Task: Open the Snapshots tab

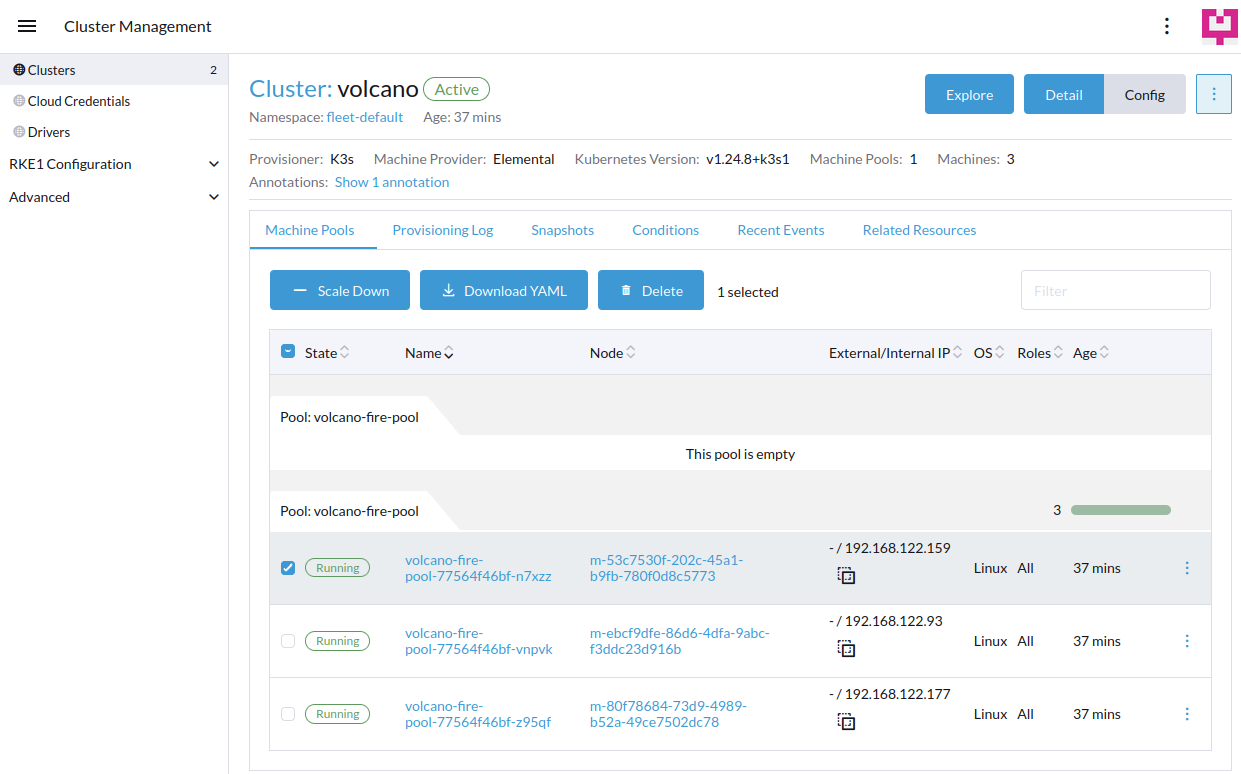Action: coord(562,230)
